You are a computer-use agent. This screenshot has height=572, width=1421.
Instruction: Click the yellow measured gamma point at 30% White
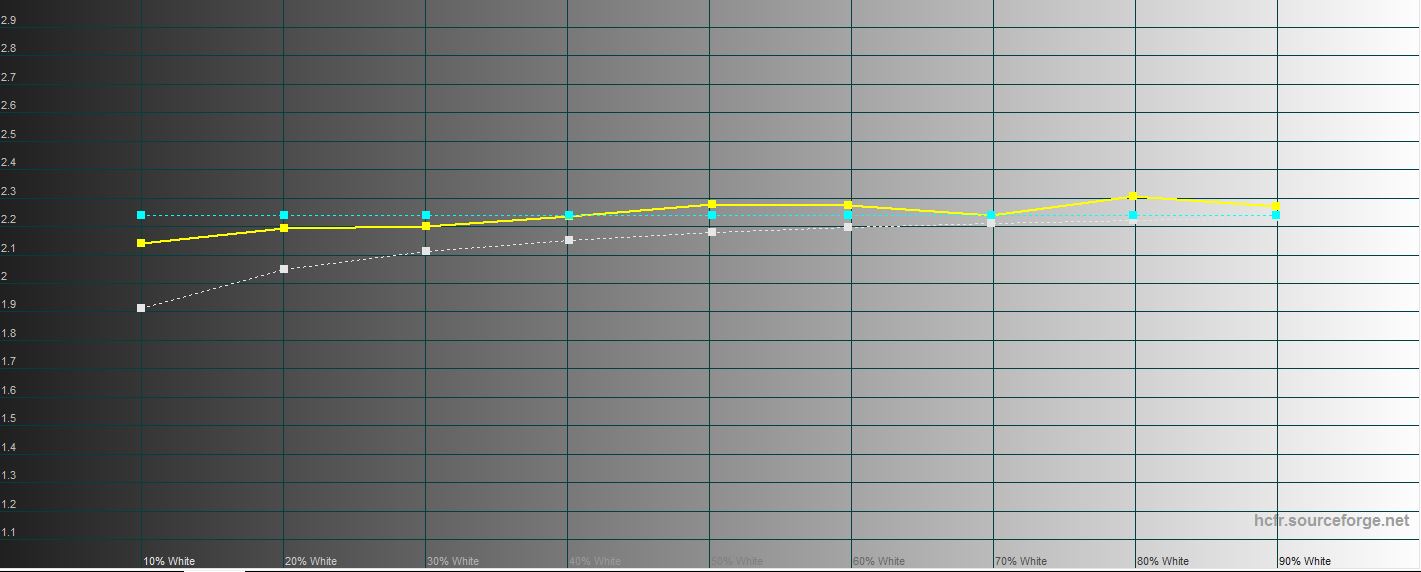point(426,226)
